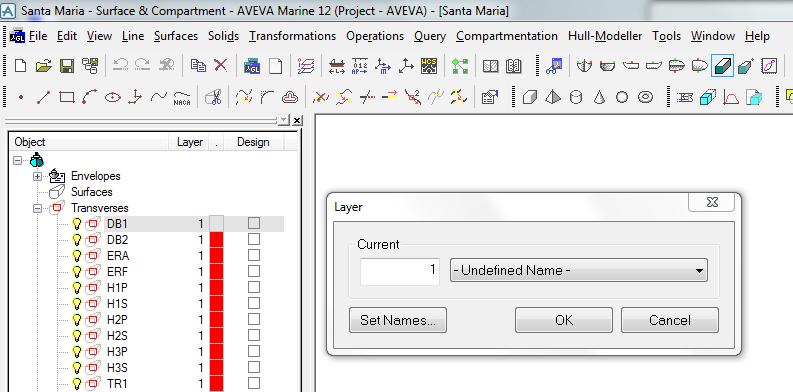Click the Set Names button

pos(398,320)
